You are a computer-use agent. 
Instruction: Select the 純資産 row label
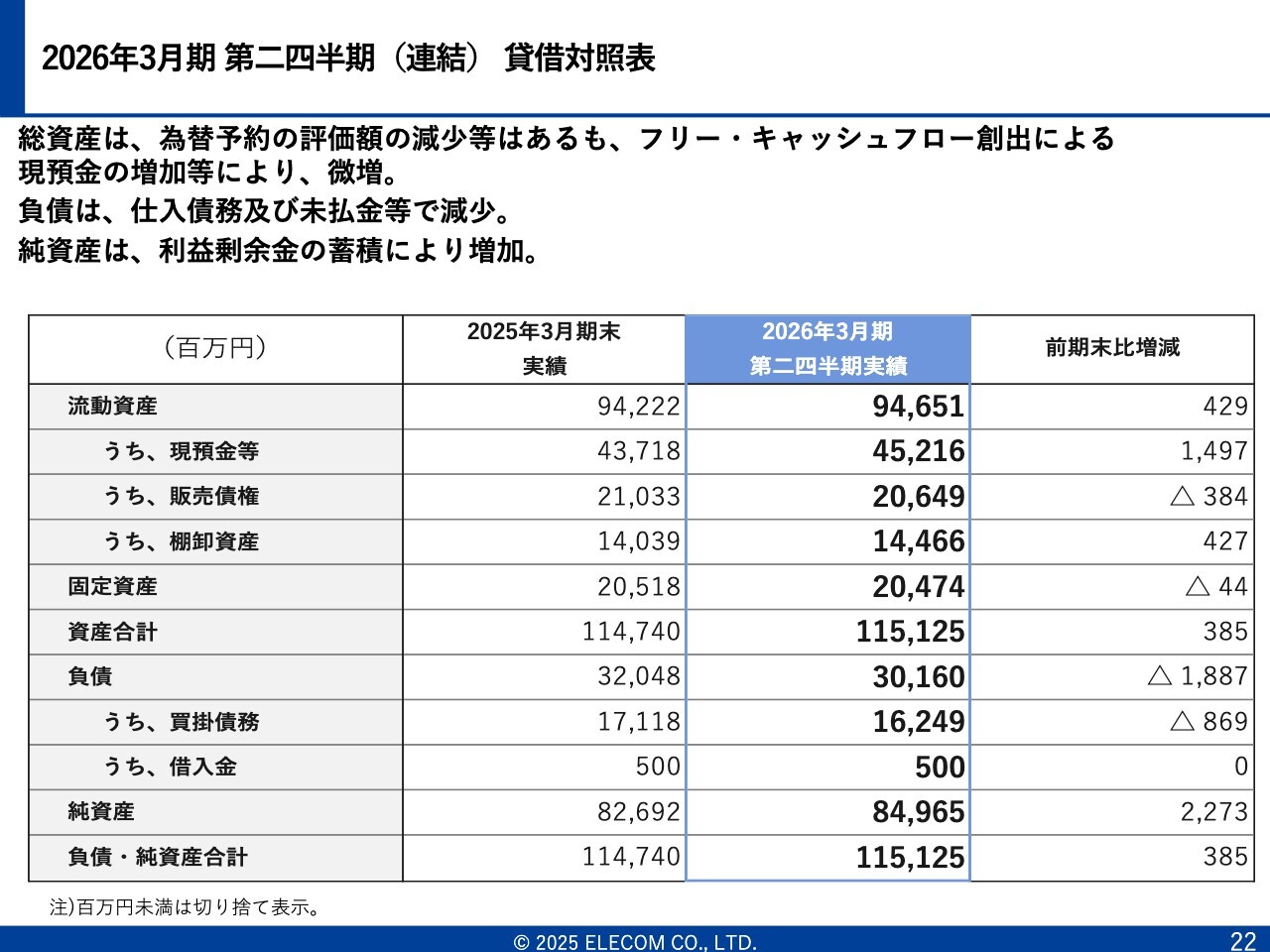click(x=101, y=812)
